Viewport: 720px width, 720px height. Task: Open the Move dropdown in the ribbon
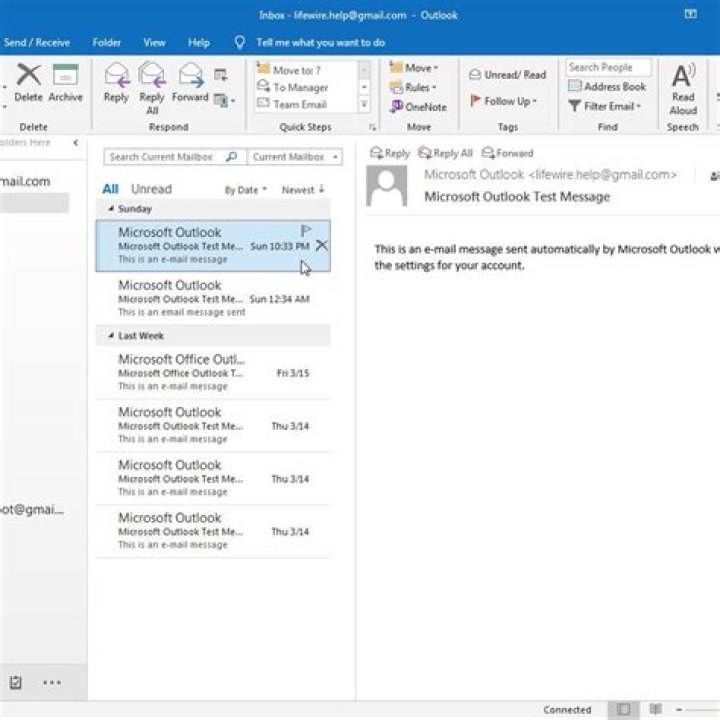point(414,68)
